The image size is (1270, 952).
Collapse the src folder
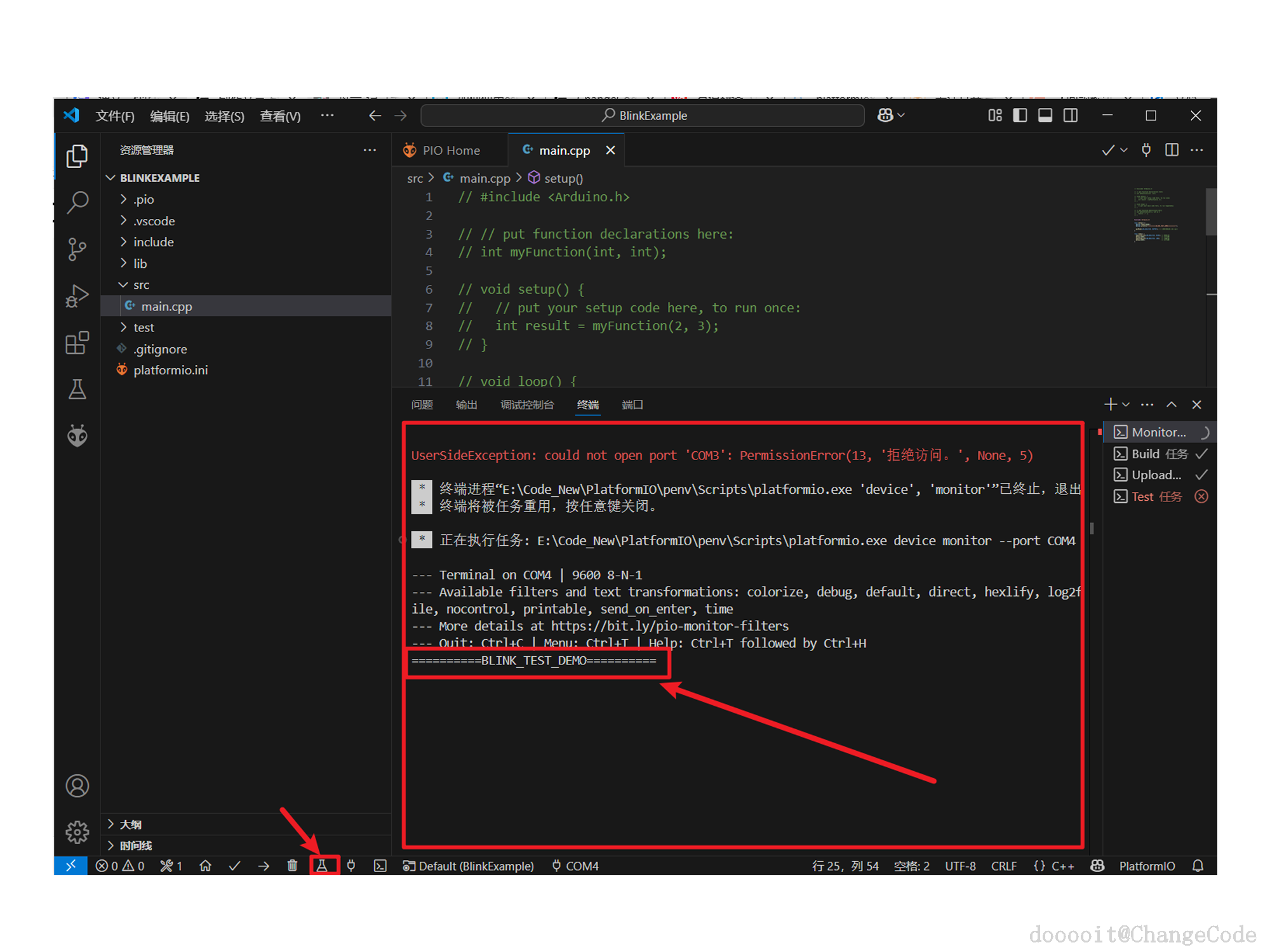(x=141, y=285)
